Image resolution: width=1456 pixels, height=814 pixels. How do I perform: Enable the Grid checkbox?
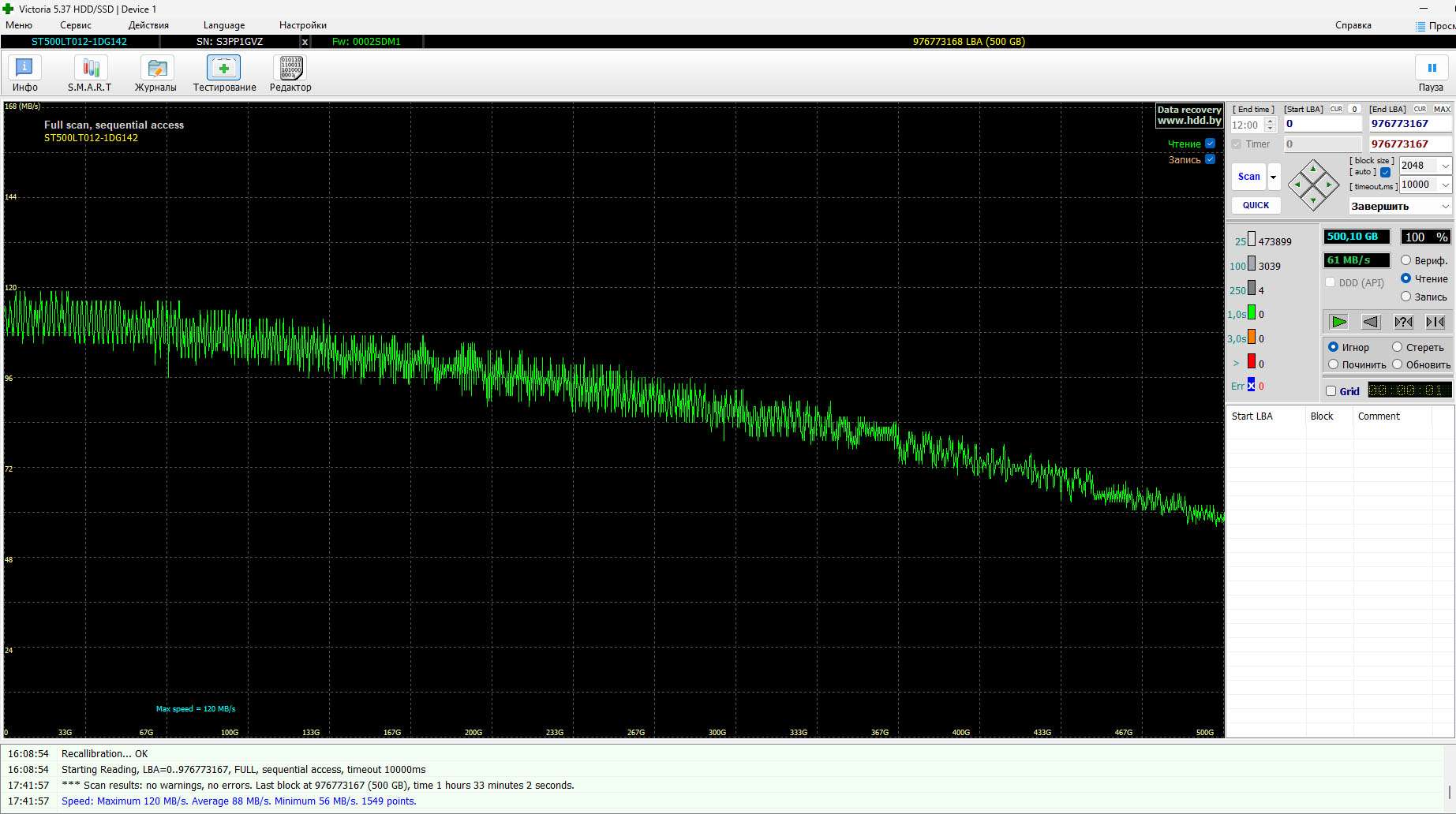[x=1331, y=391]
